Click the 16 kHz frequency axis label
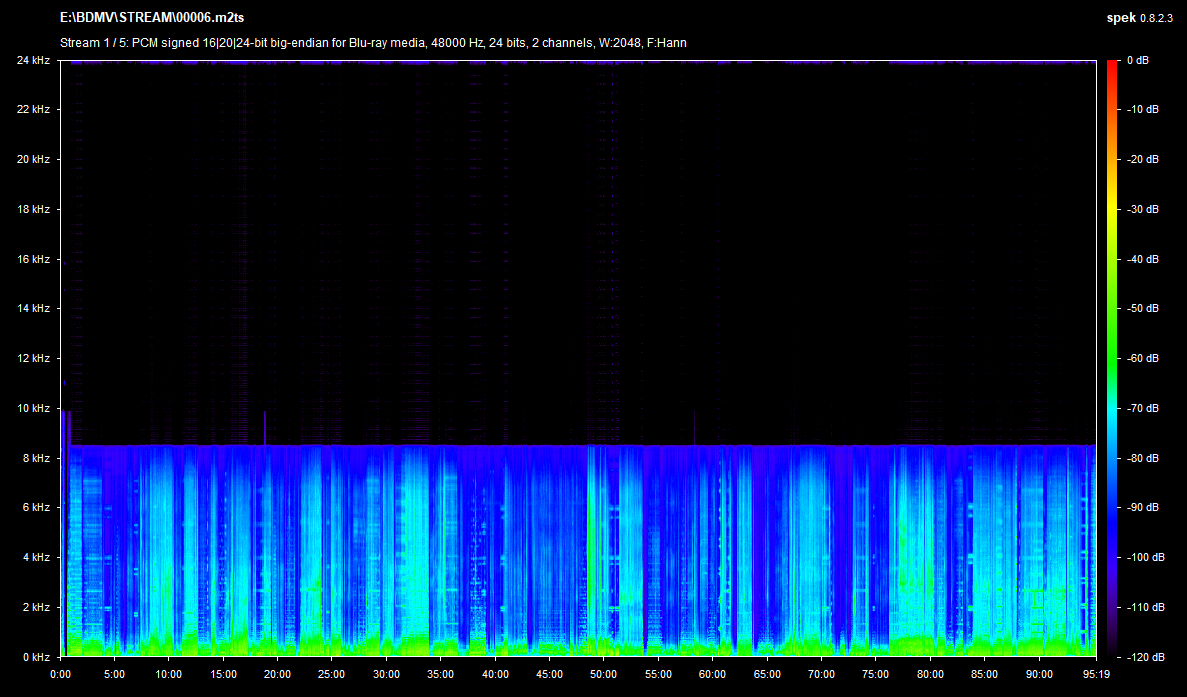 pyautogui.click(x=33, y=259)
